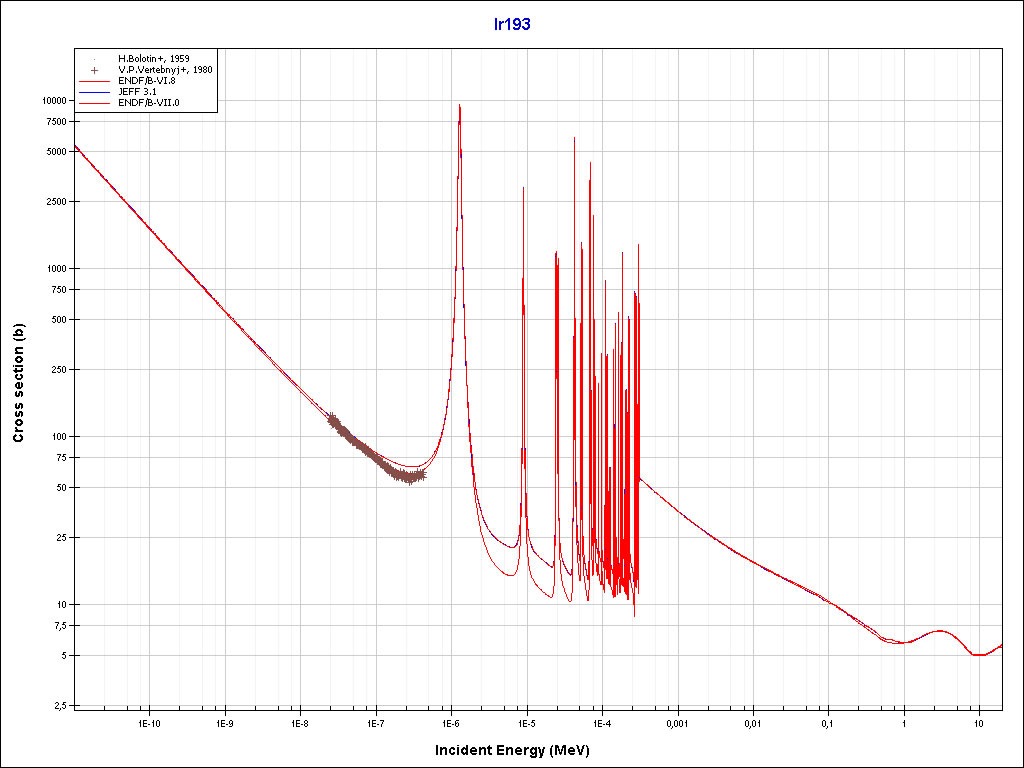Click the JEFF 3.1 legend label

point(139,92)
